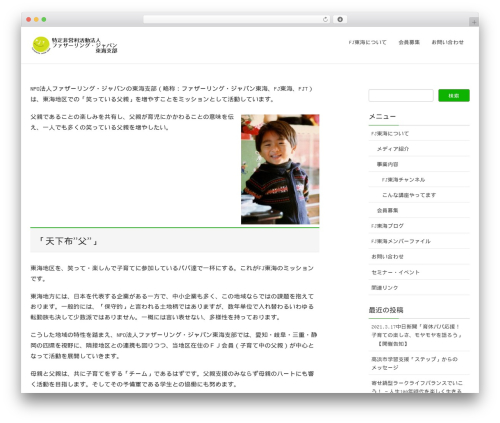500x423 pixels.
Task: Click the メニュー sidebar heading
Action: (382, 116)
